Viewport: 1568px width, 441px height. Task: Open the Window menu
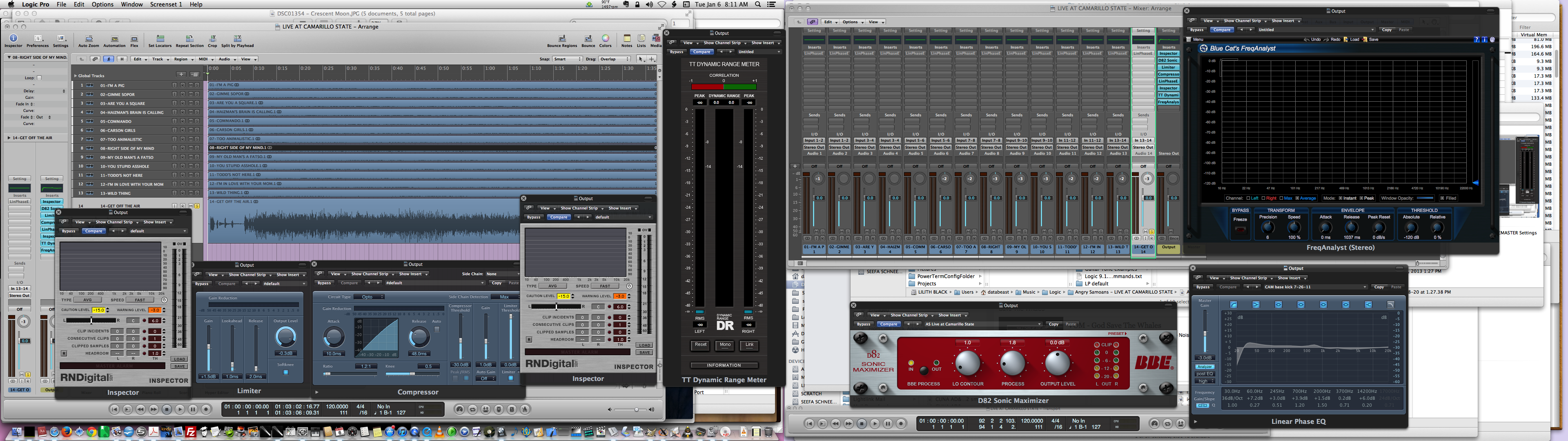[132, 4]
